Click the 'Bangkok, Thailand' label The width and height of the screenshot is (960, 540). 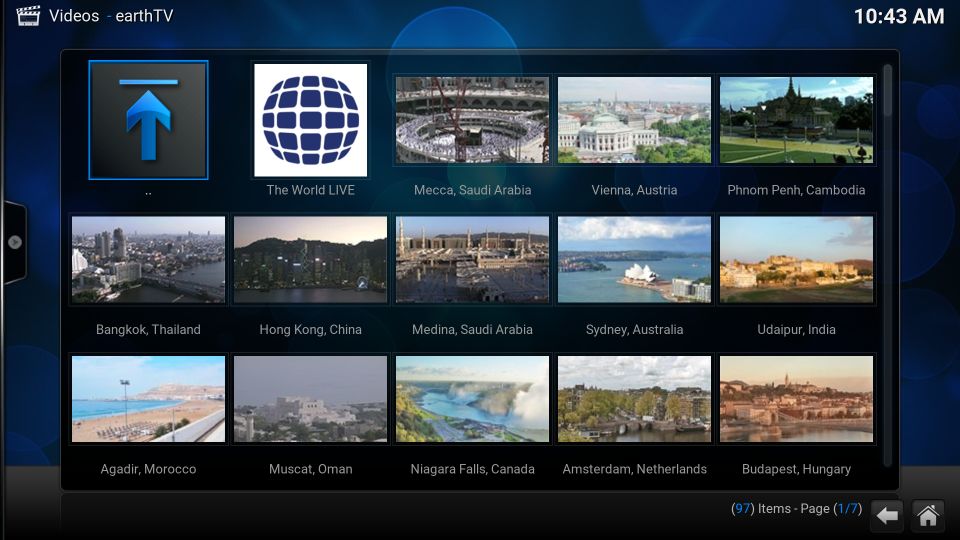[148, 329]
